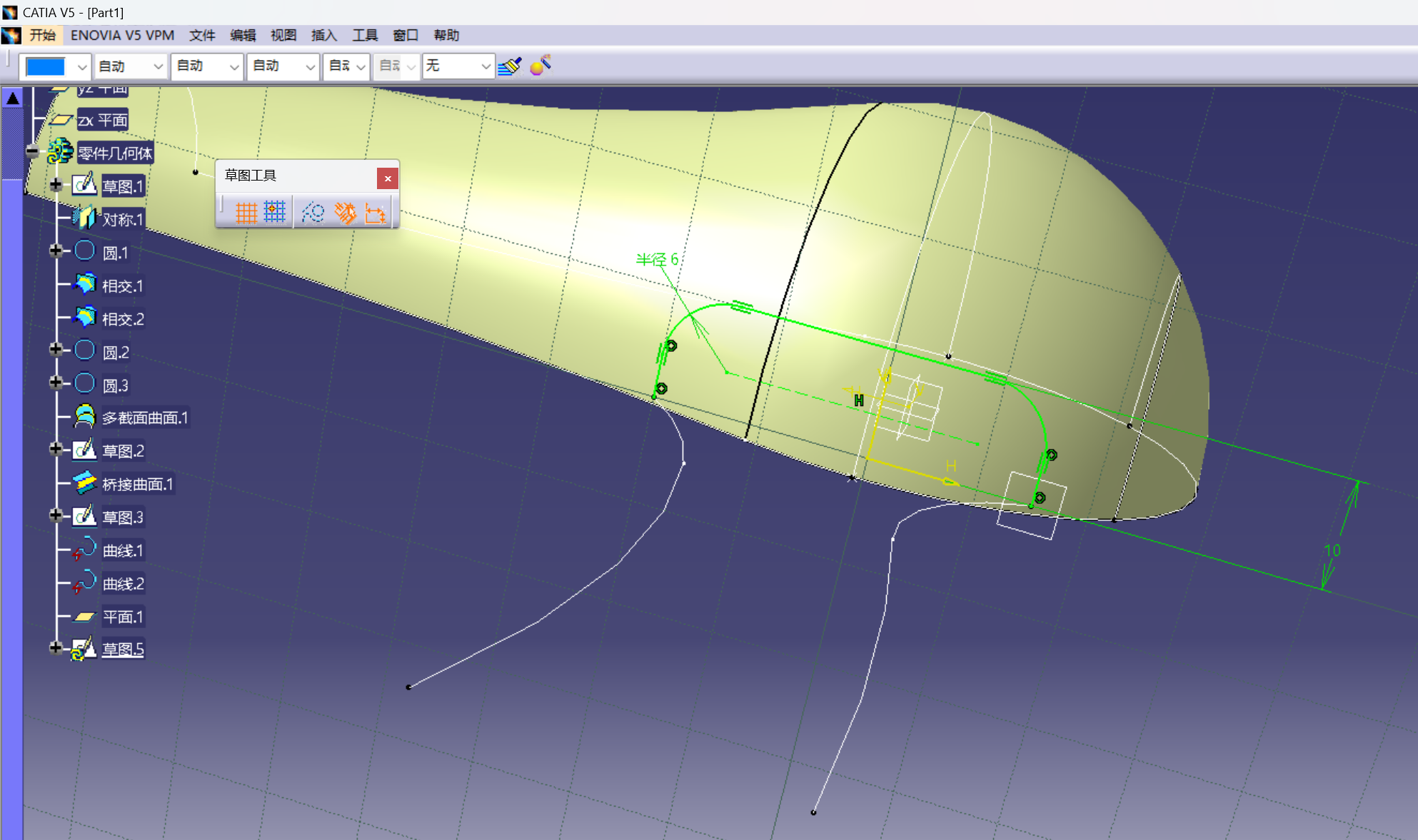The image size is (1418, 840).
Task: Click the 多截面曲面.1 surface icon
Action: pyautogui.click(x=85, y=416)
